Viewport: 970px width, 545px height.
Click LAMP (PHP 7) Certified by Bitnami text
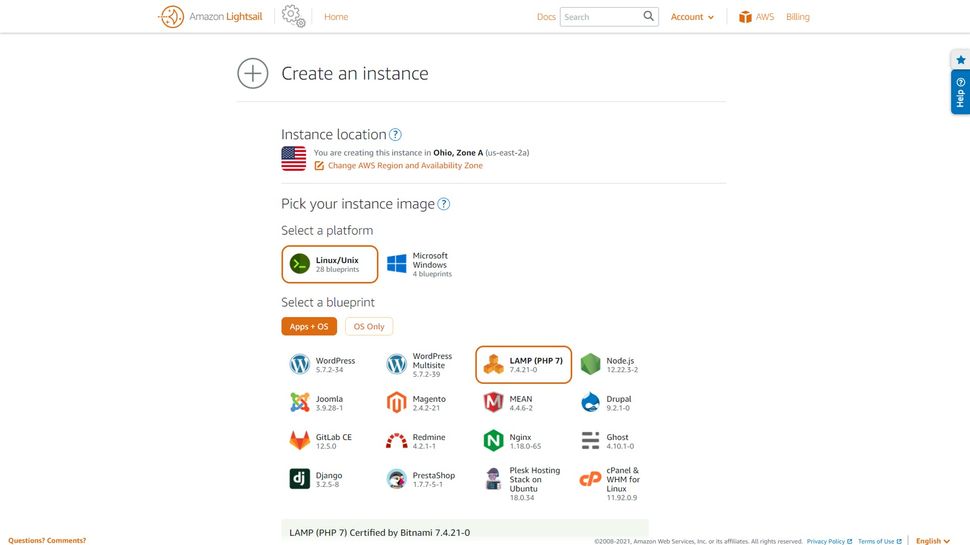click(379, 532)
